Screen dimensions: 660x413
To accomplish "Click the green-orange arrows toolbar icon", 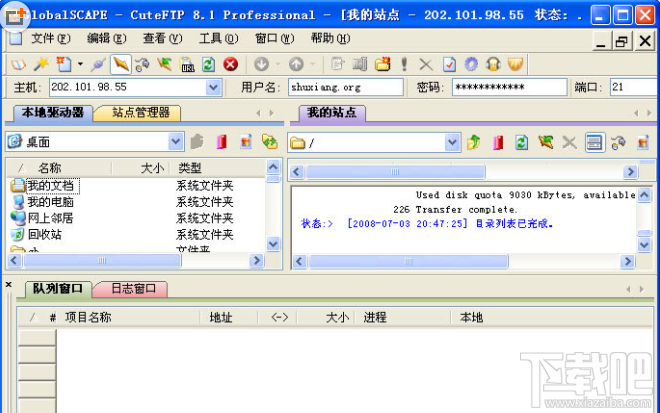I will click(165, 64).
